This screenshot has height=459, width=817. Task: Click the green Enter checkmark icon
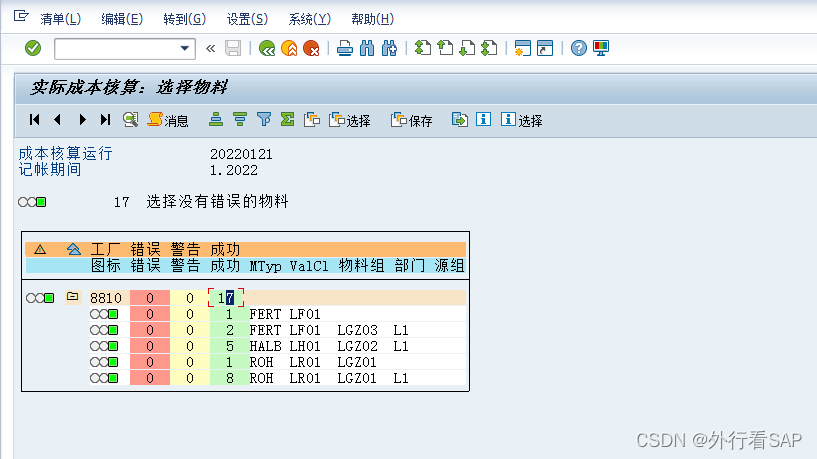tap(33, 48)
